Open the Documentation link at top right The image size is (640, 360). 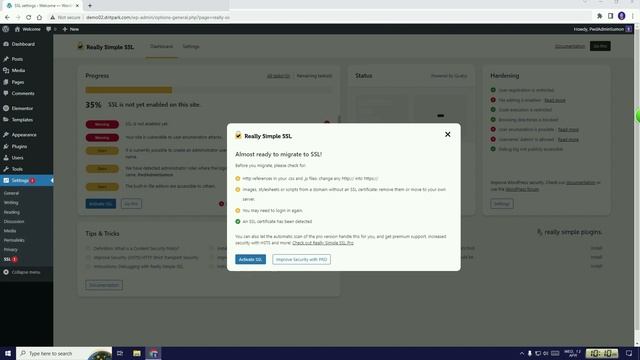[x=570, y=46]
